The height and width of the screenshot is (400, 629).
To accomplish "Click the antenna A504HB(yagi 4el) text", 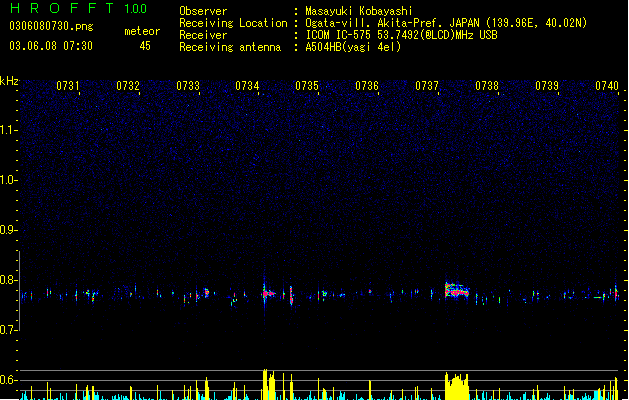I will coord(353,47).
